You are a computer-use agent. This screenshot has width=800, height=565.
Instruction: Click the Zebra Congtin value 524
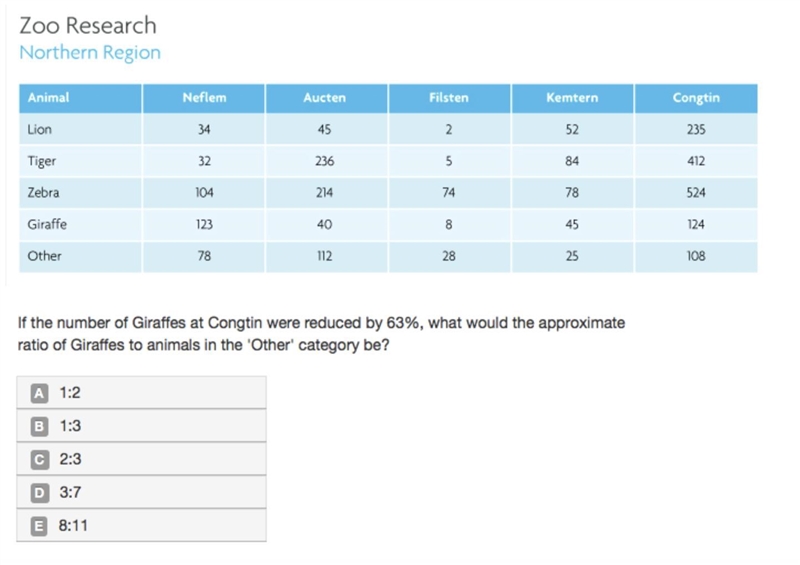point(696,192)
